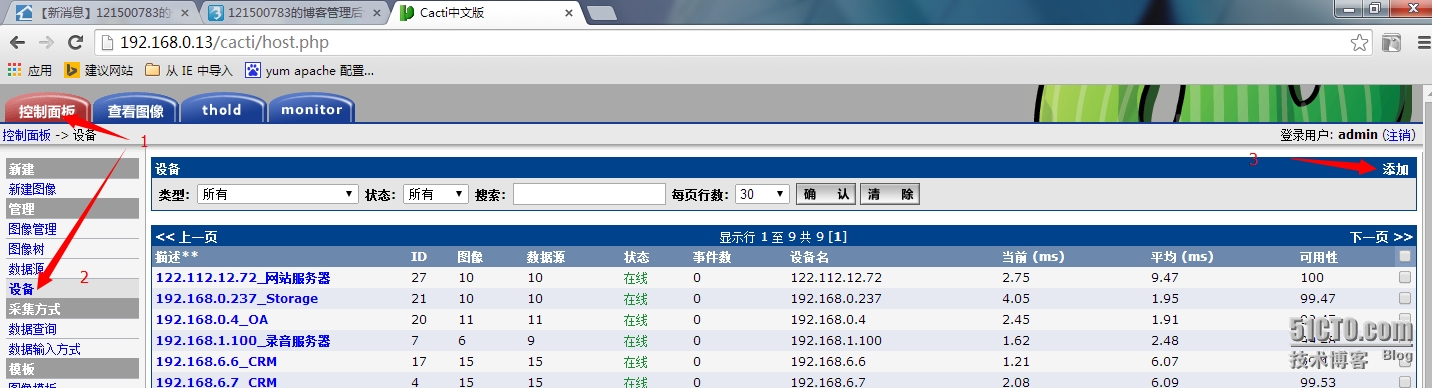Click the 清除 button
The height and width of the screenshot is (388, 1432).
pos(889,194)
